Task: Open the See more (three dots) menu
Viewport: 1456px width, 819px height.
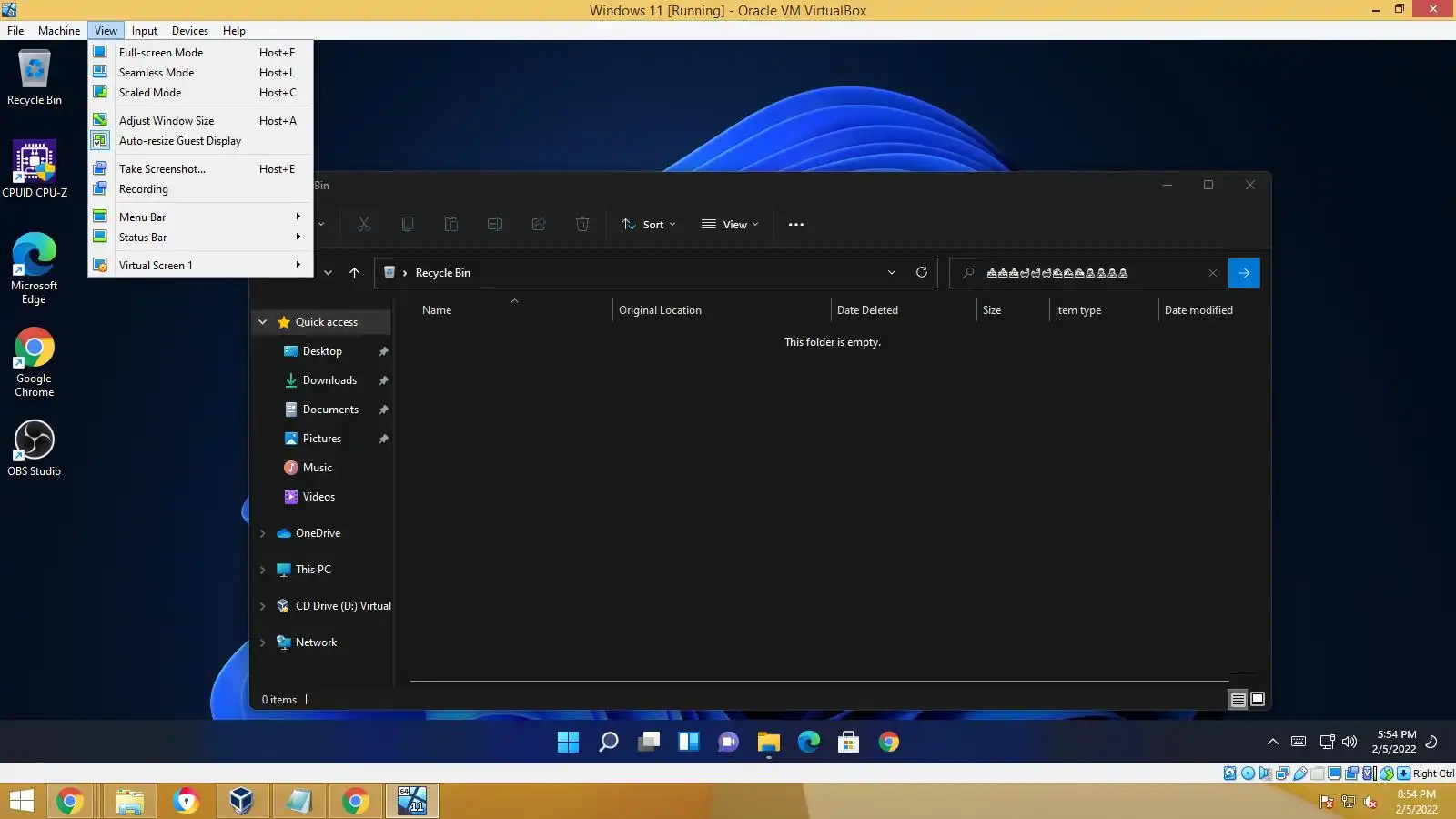Action: coord(796,225)
